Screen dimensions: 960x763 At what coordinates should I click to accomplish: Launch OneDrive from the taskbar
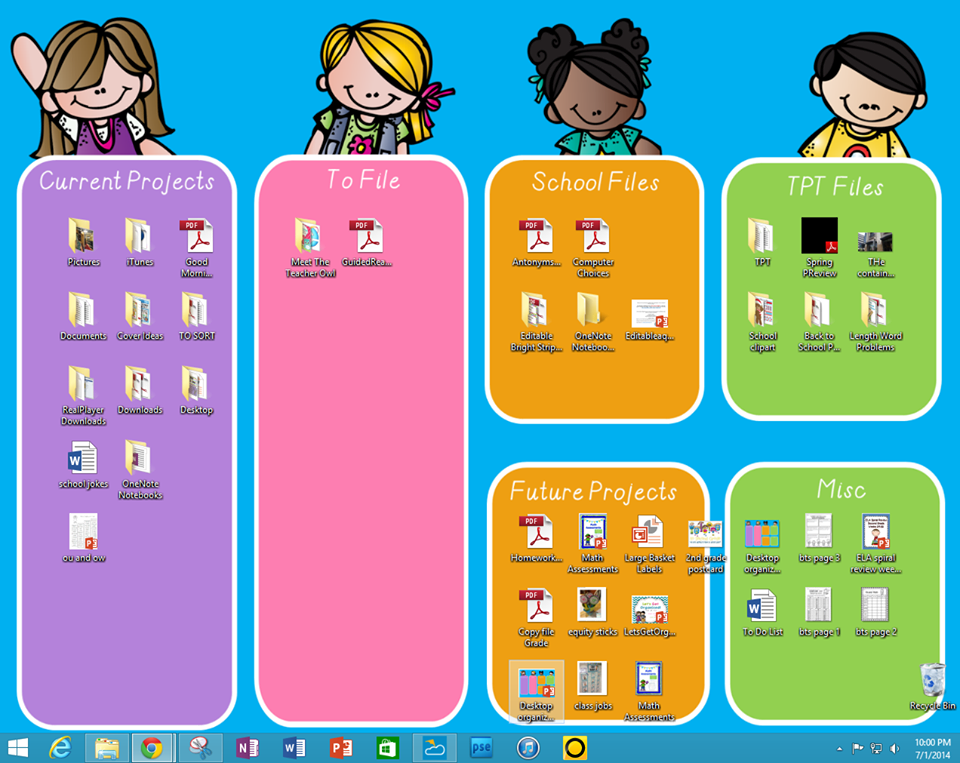click(x=433, y=748)
